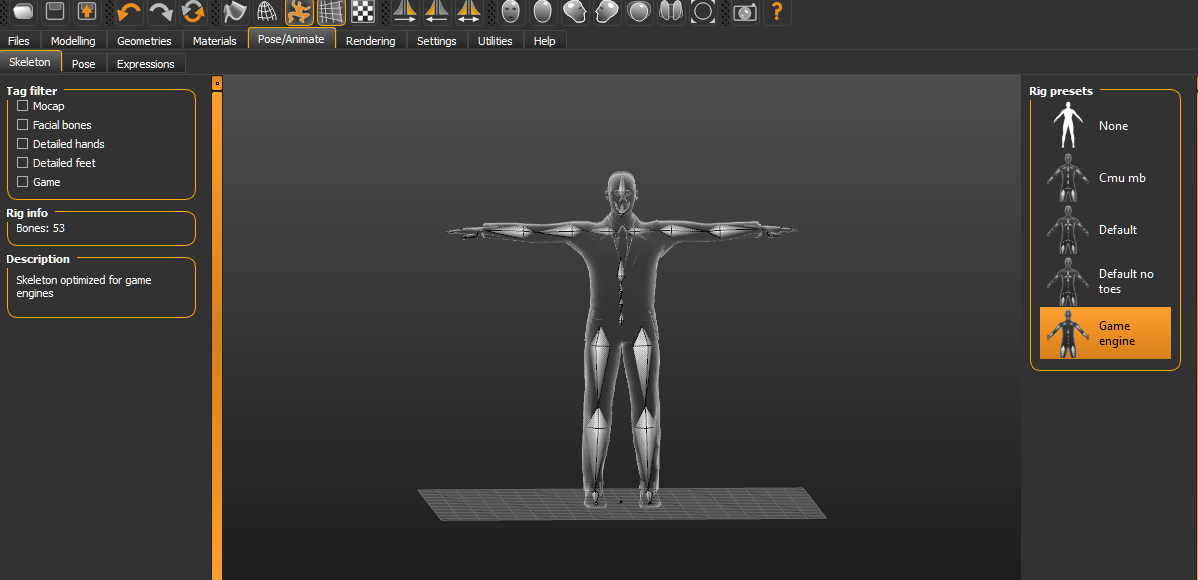Image resolution: width=1198 pixels, height=580 pixels.
Task: Enable the Game tag filter
Action: (22, 181)
